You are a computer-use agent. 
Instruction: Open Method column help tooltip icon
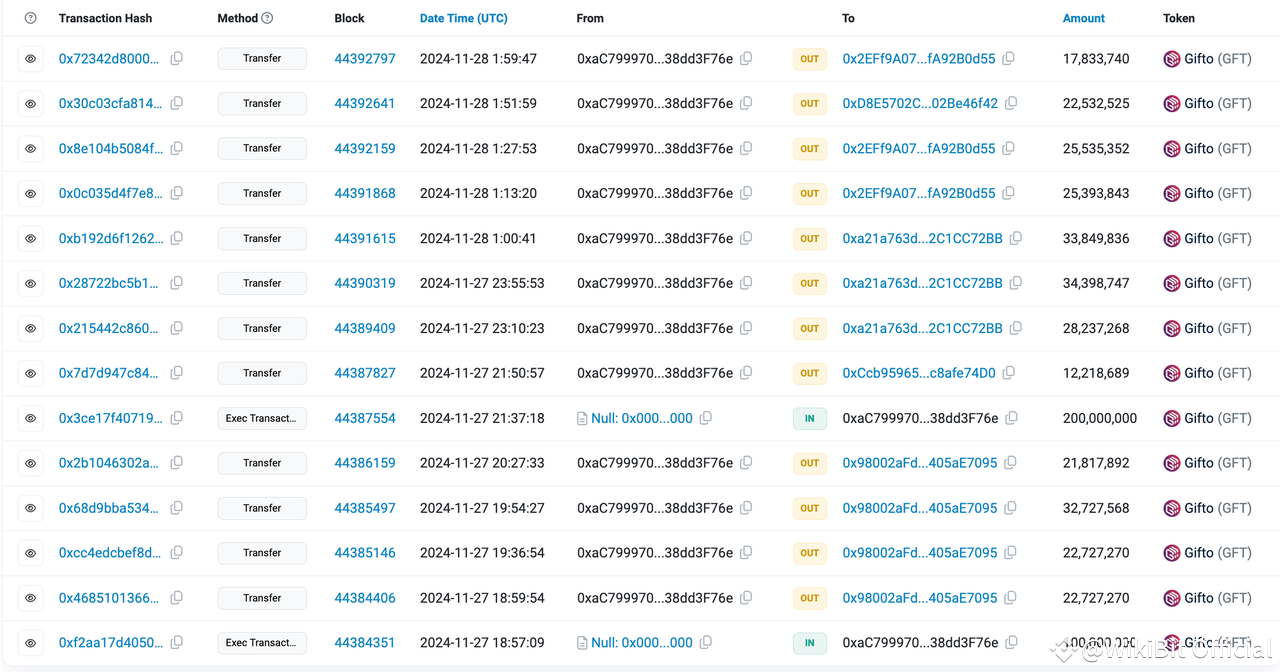(267, 18)
